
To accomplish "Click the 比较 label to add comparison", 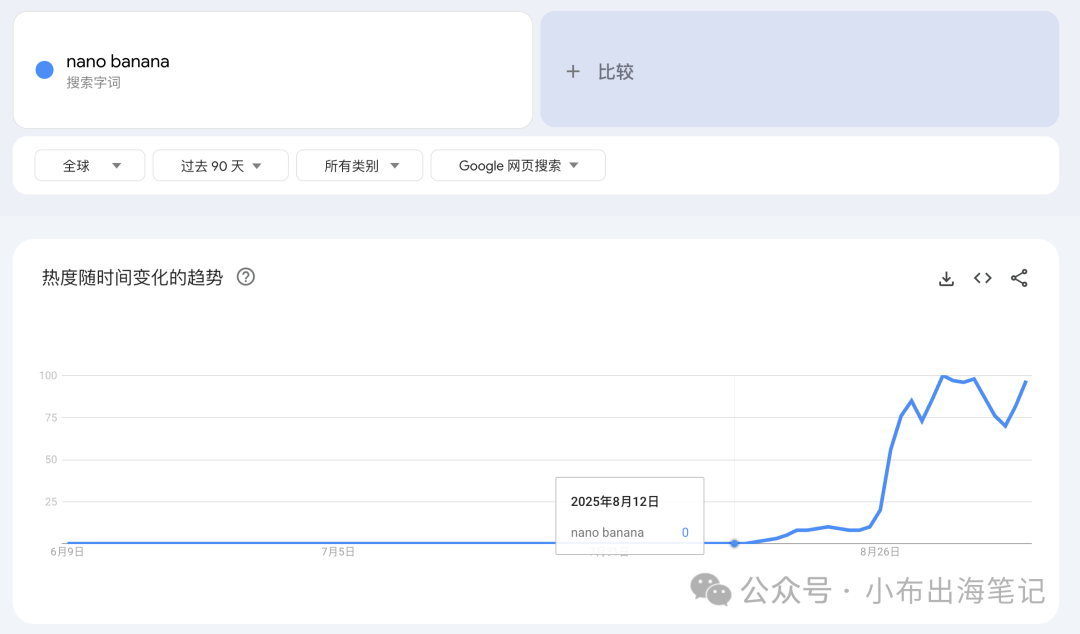I will tap(615, 72).
